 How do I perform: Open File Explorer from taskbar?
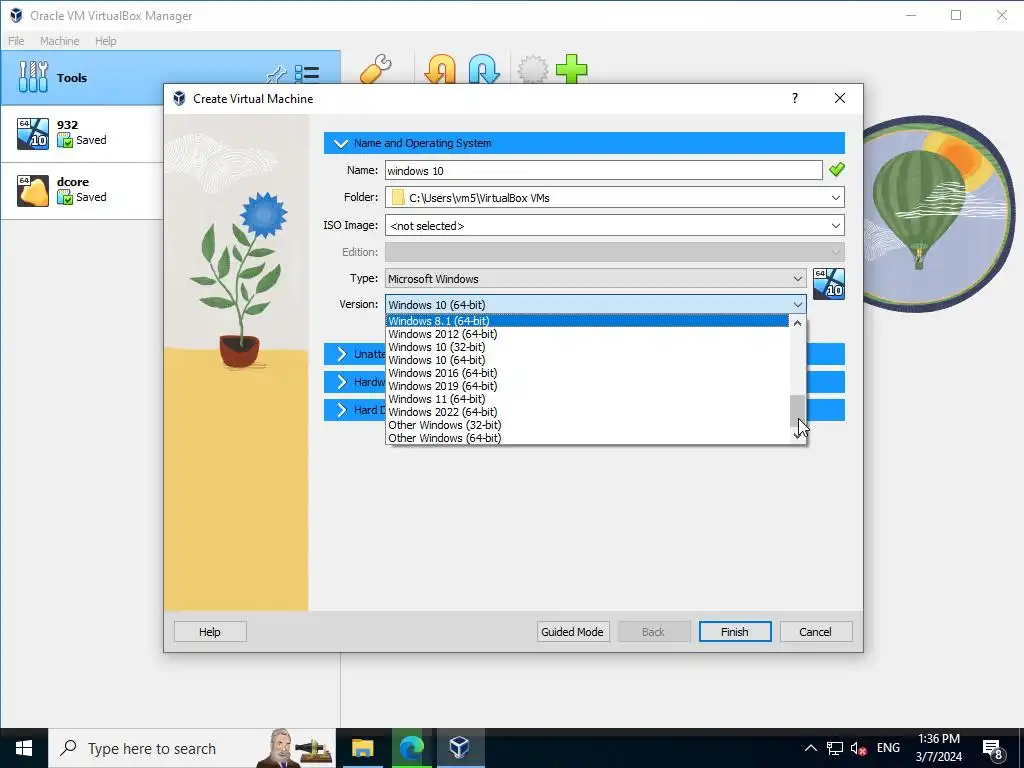click(x=362, y=748)
